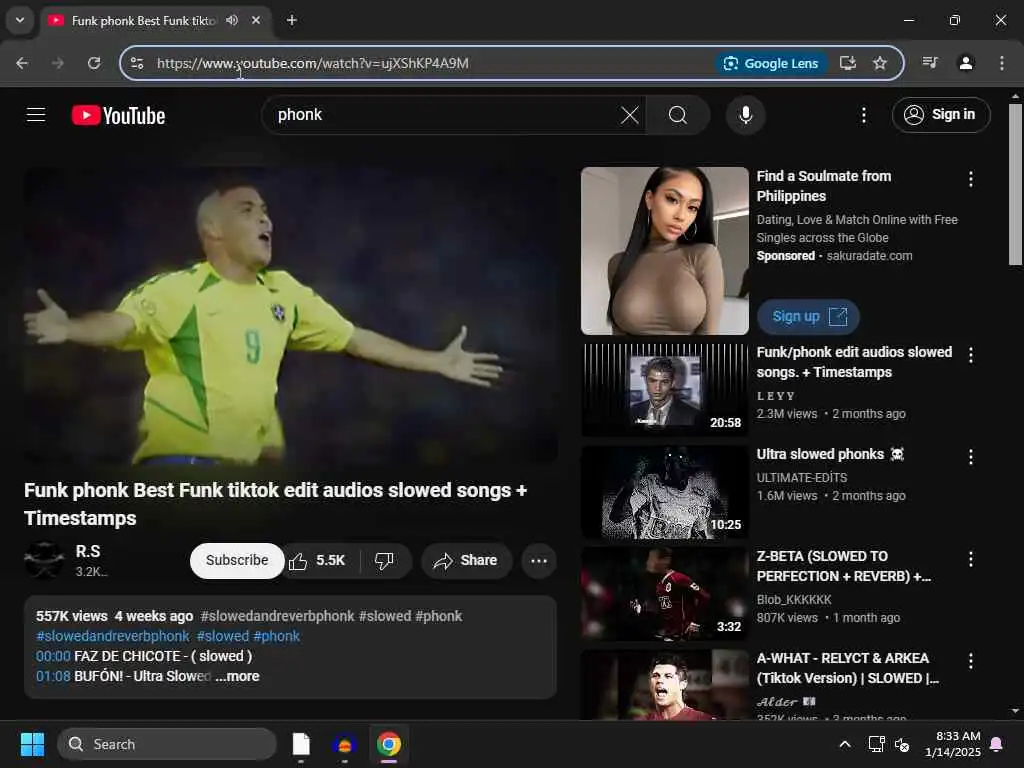Open Chrome profile icon
Screen dimensions: 1024x768
pos(966,63)
